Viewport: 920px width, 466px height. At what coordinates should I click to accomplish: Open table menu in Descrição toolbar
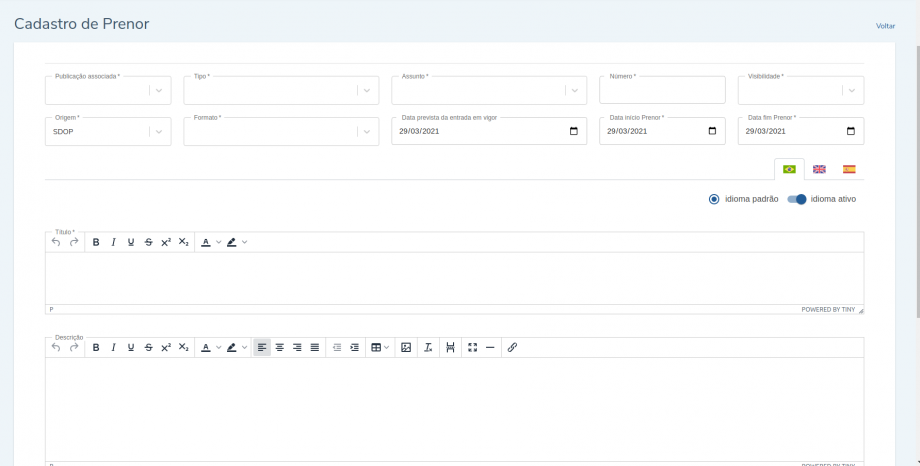[x=380, y=347]
